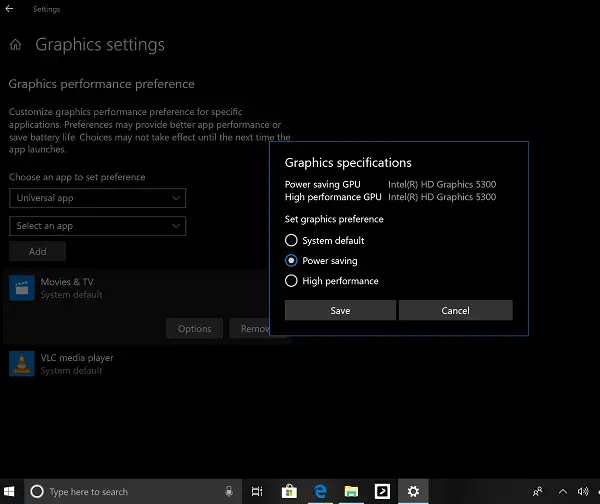600x504 pixels.
Task: Expand the Universal app dropdown
Action: (97, 198)
